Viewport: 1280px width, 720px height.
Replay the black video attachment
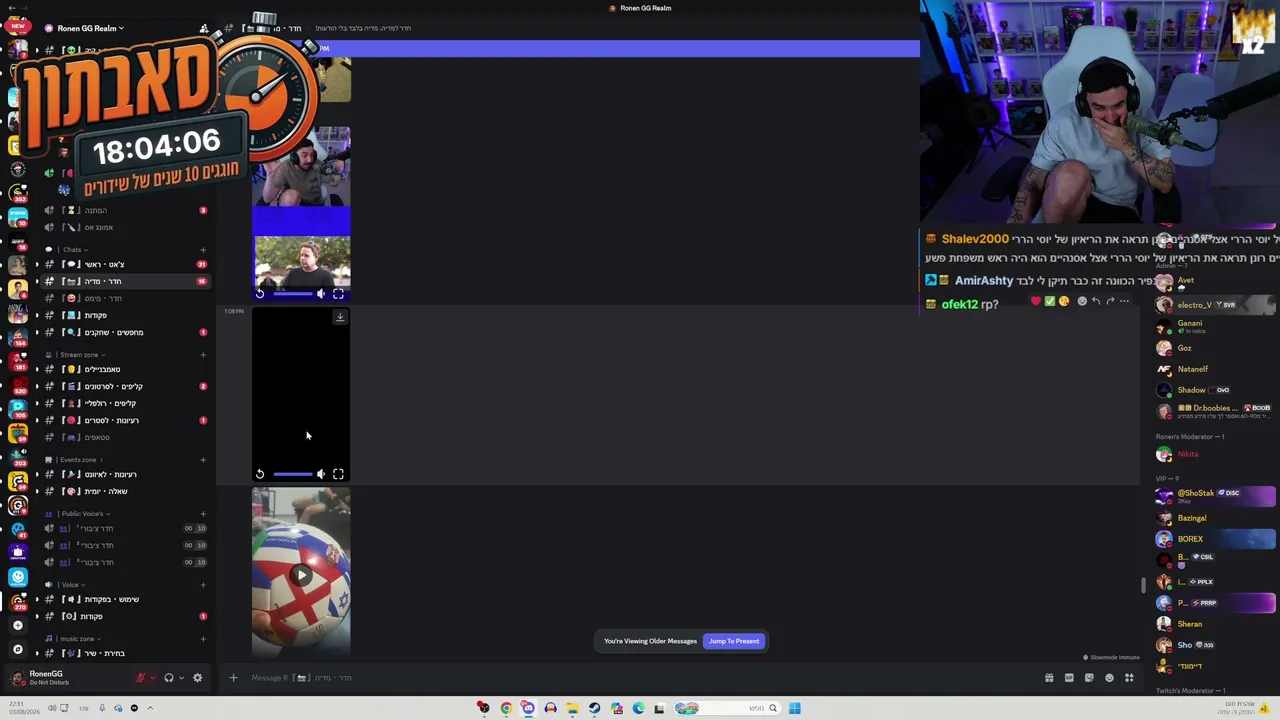click(x=260, y=474)
